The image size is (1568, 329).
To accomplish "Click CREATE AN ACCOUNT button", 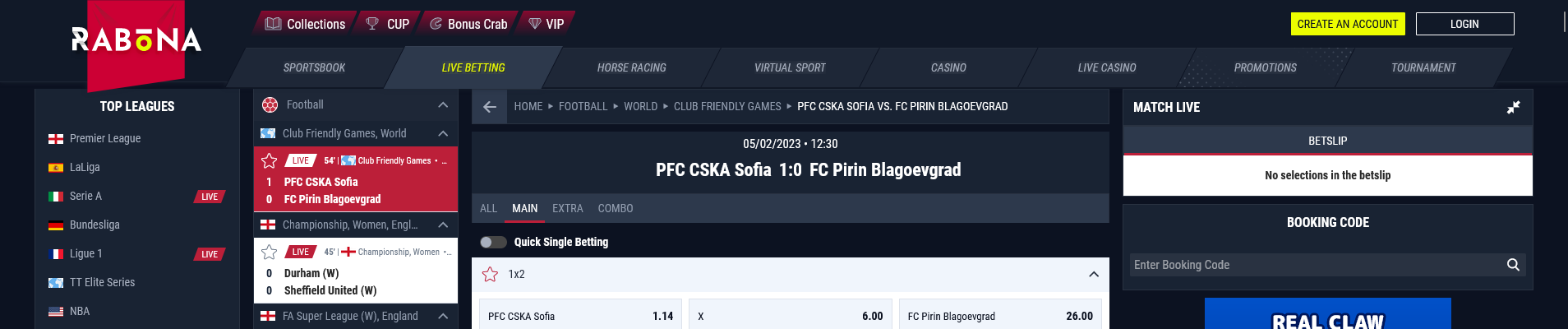I will coord(1348,24).
